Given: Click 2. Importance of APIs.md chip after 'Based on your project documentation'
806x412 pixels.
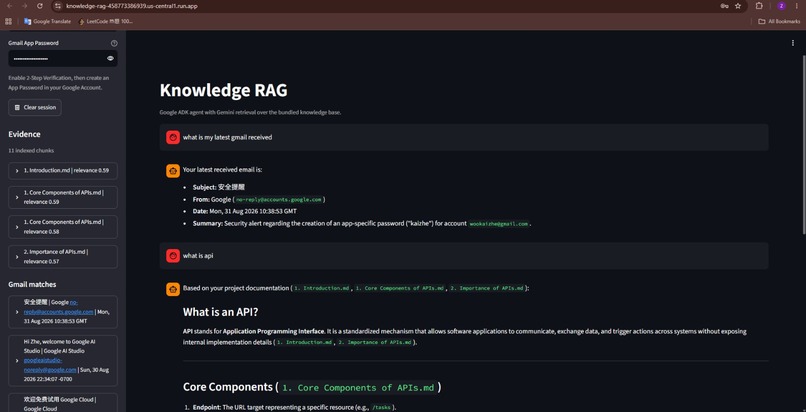Looking at the screenshot, I should 487,289.
